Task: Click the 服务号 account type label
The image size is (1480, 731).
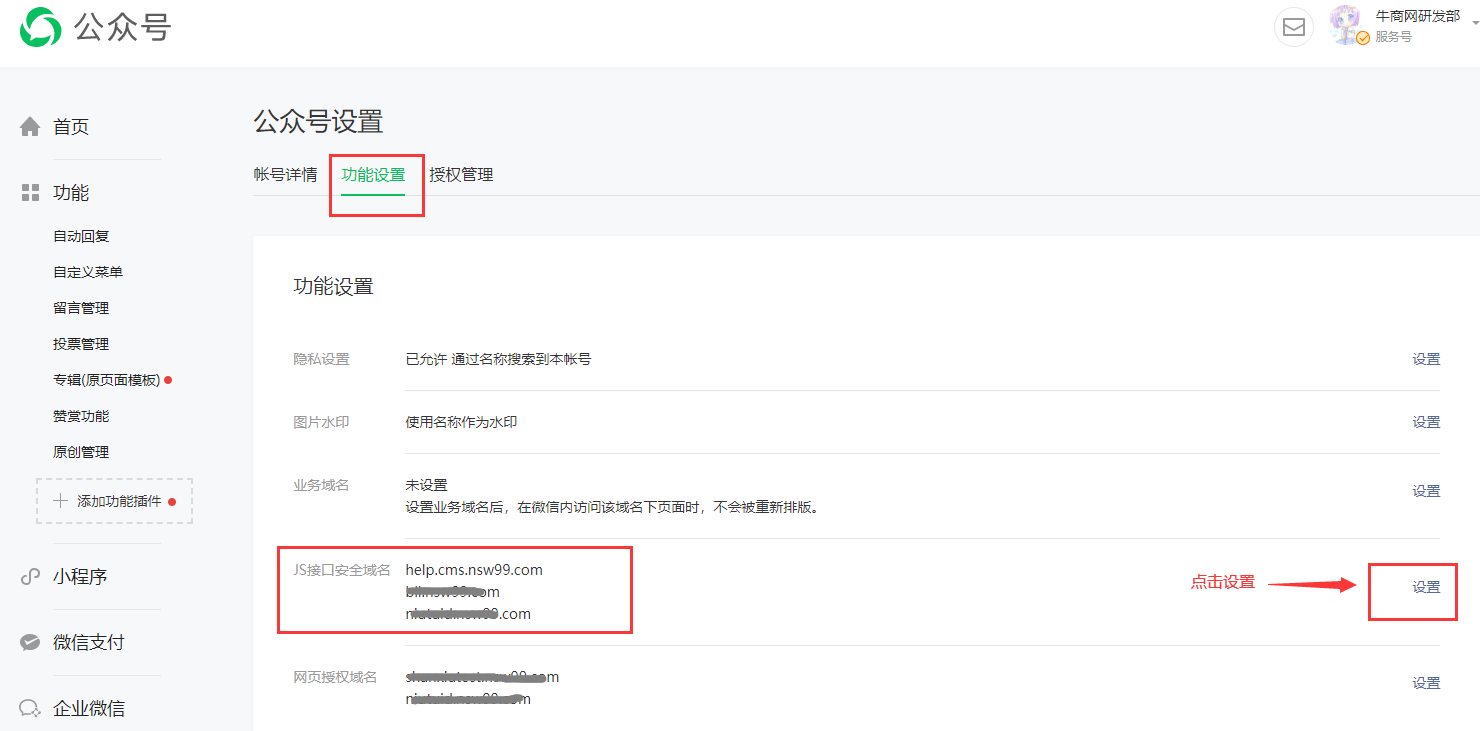Action: tap(1393, 37)
